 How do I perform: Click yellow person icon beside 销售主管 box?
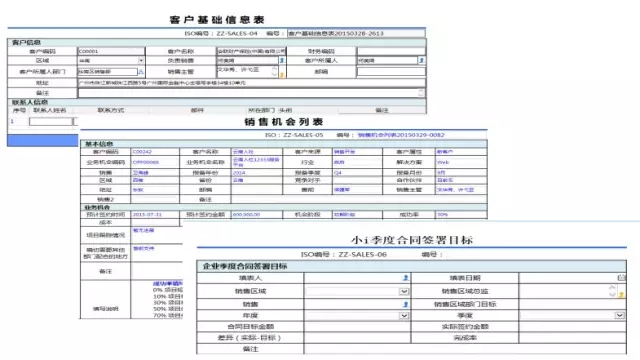(282, 74)
